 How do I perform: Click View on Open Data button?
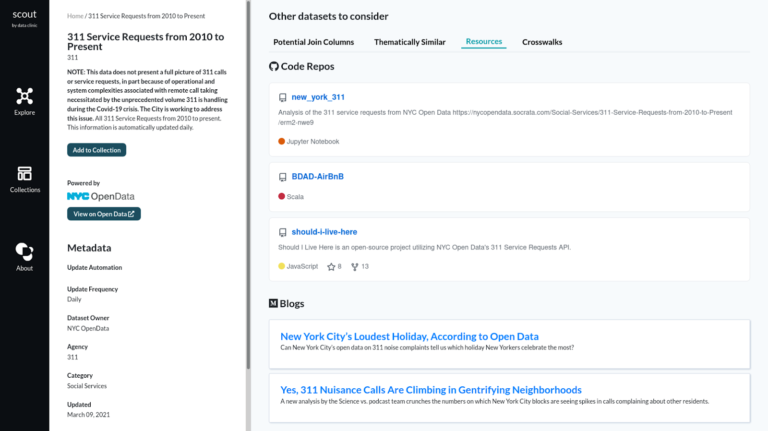(x=104, y=214)
